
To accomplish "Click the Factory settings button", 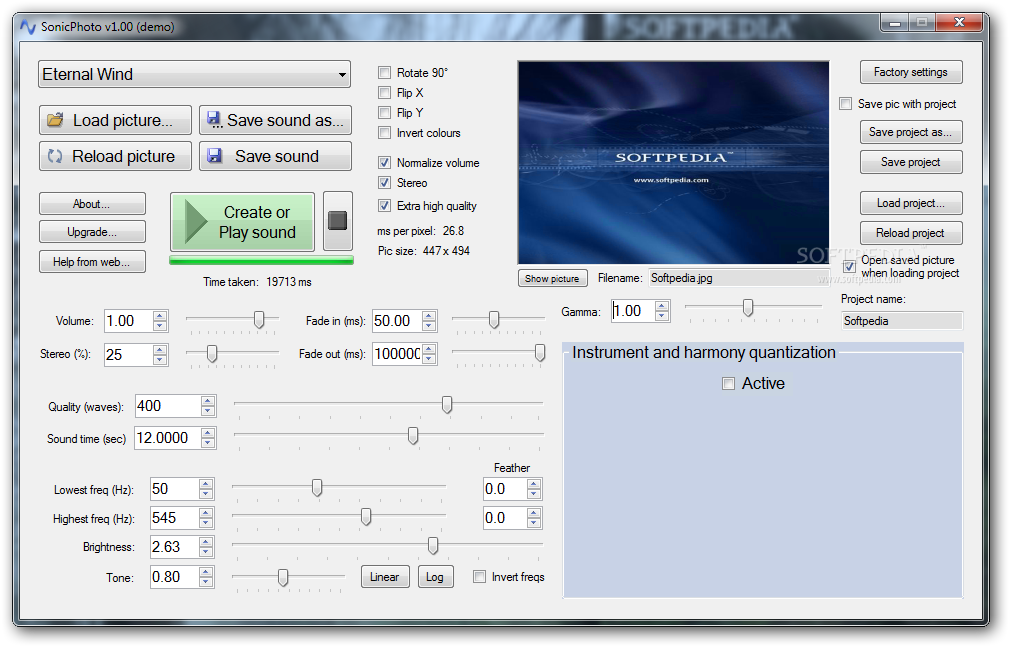I will 911,72.
